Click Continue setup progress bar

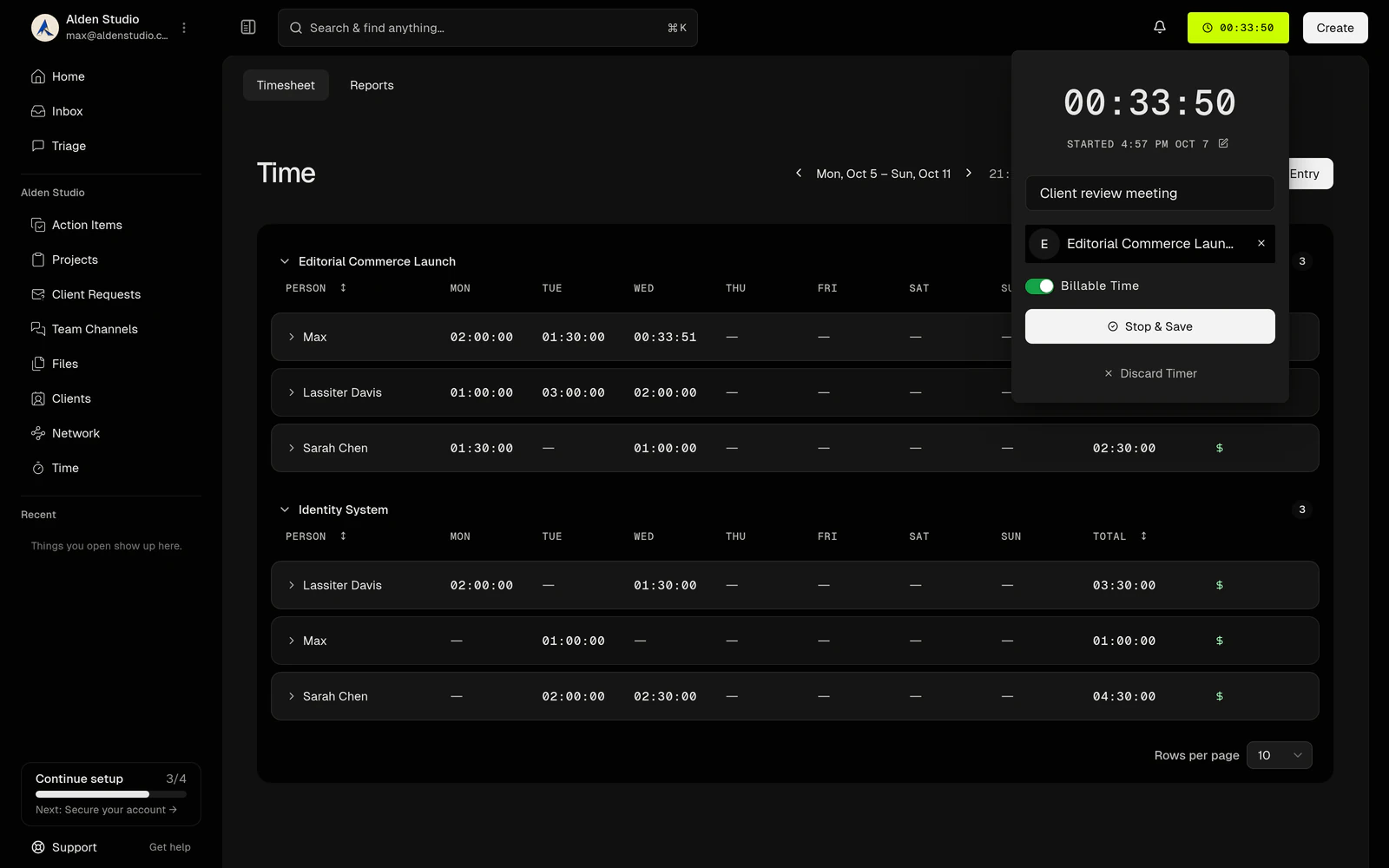click(111, 794)
